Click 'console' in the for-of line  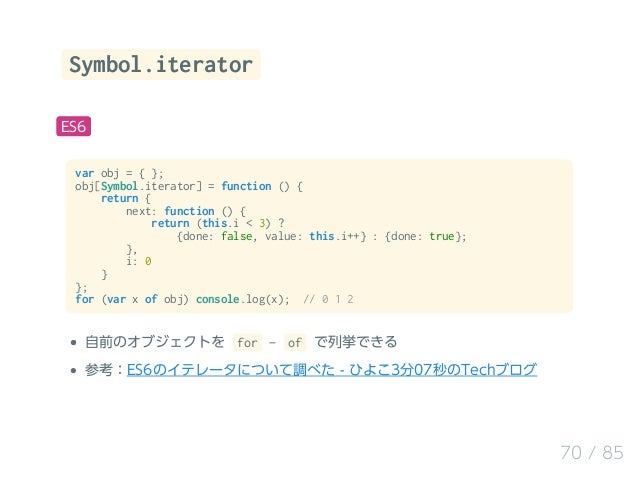pyautogui.click(x=217, y=299)
